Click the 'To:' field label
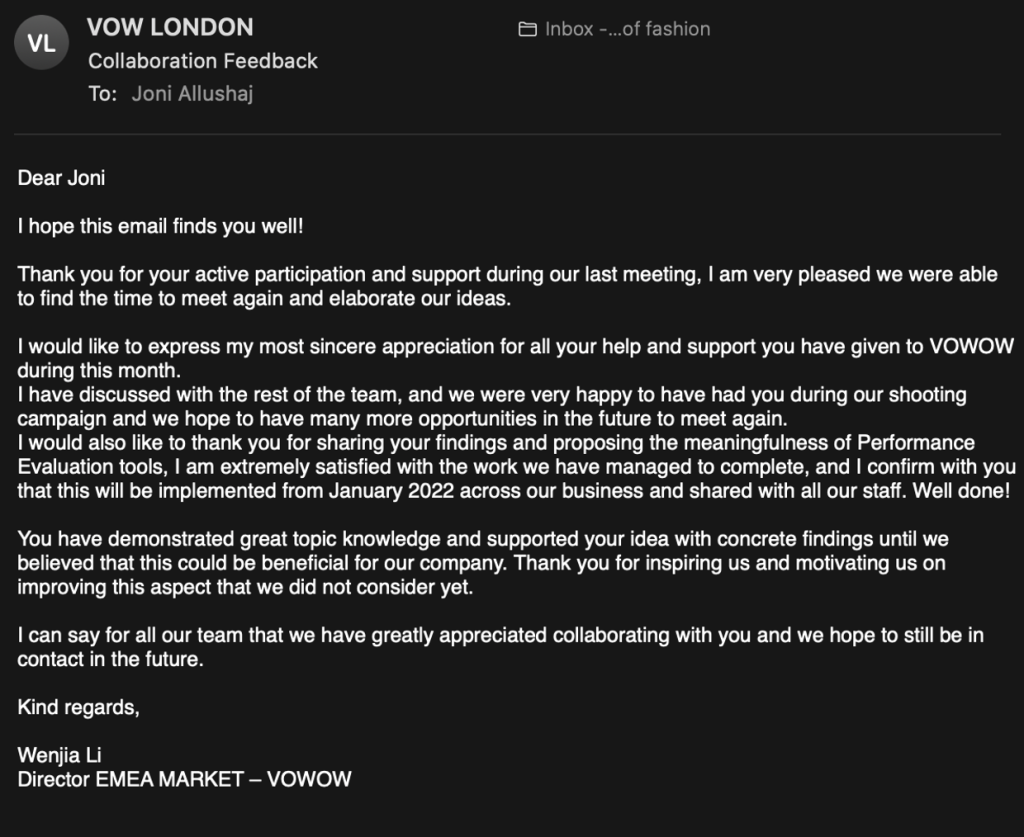 point(103,93)
